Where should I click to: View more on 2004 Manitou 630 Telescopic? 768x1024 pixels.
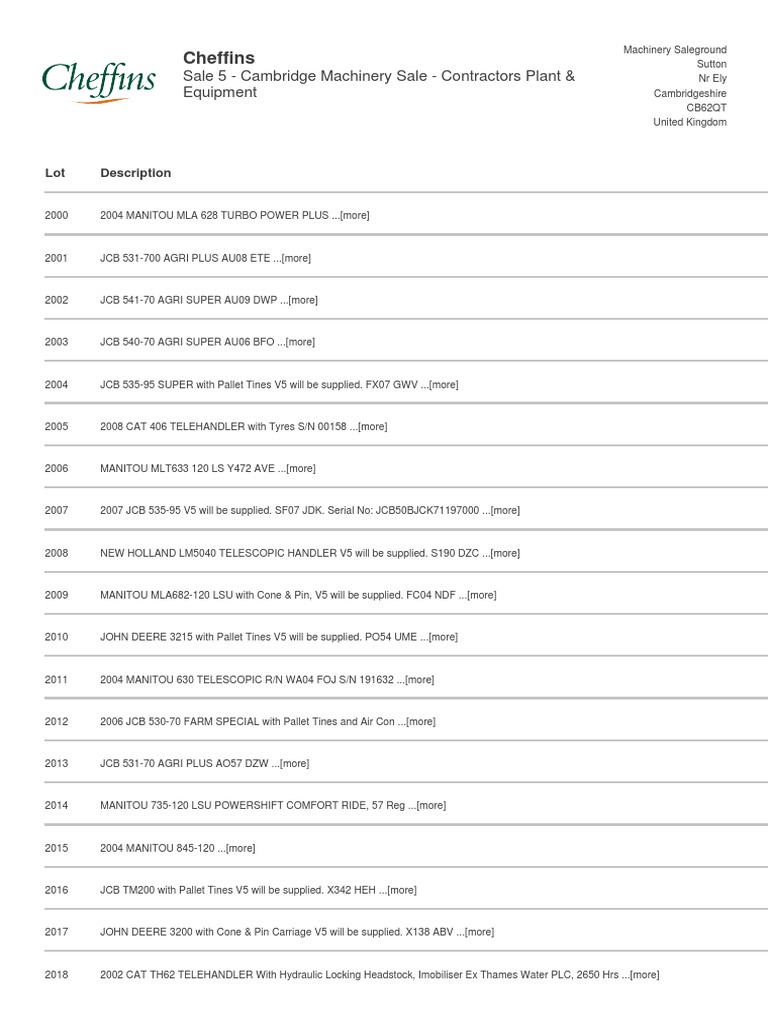tap(420, 680)
